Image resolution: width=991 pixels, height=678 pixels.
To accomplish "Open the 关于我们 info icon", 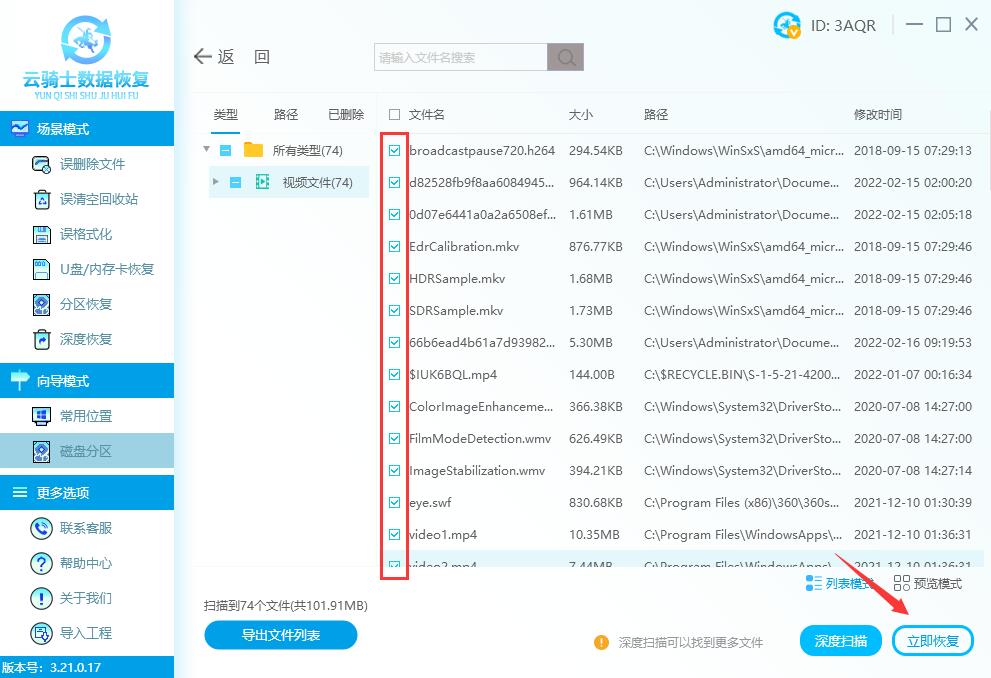I will (x=41, y=598).
